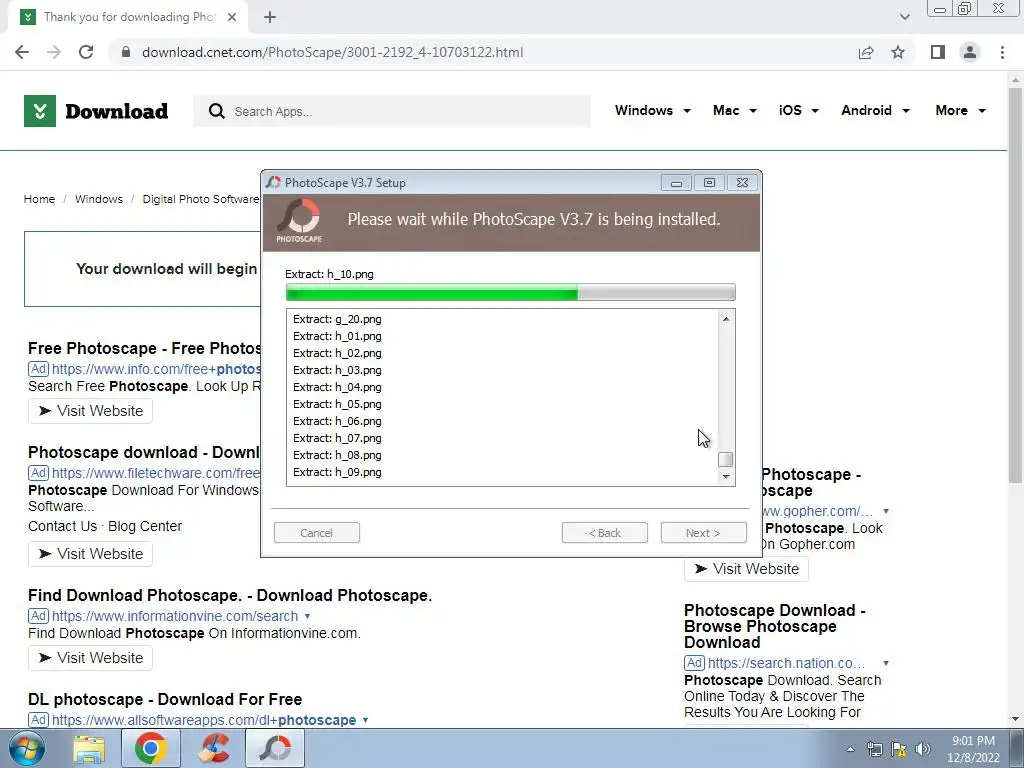
Task: Focus the Search Apps field
Action: tap(392, 111)
